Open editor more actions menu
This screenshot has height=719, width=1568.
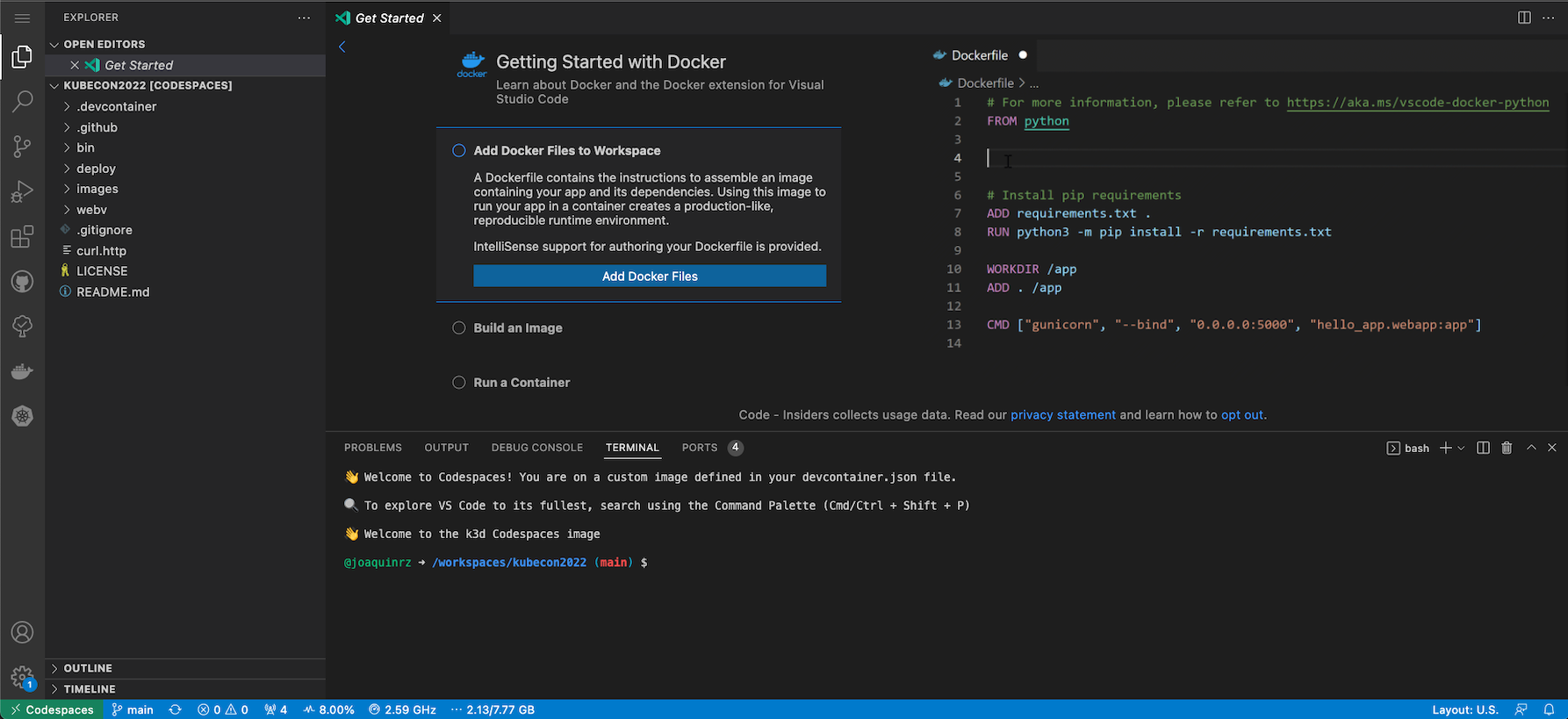click(1549, 18)
